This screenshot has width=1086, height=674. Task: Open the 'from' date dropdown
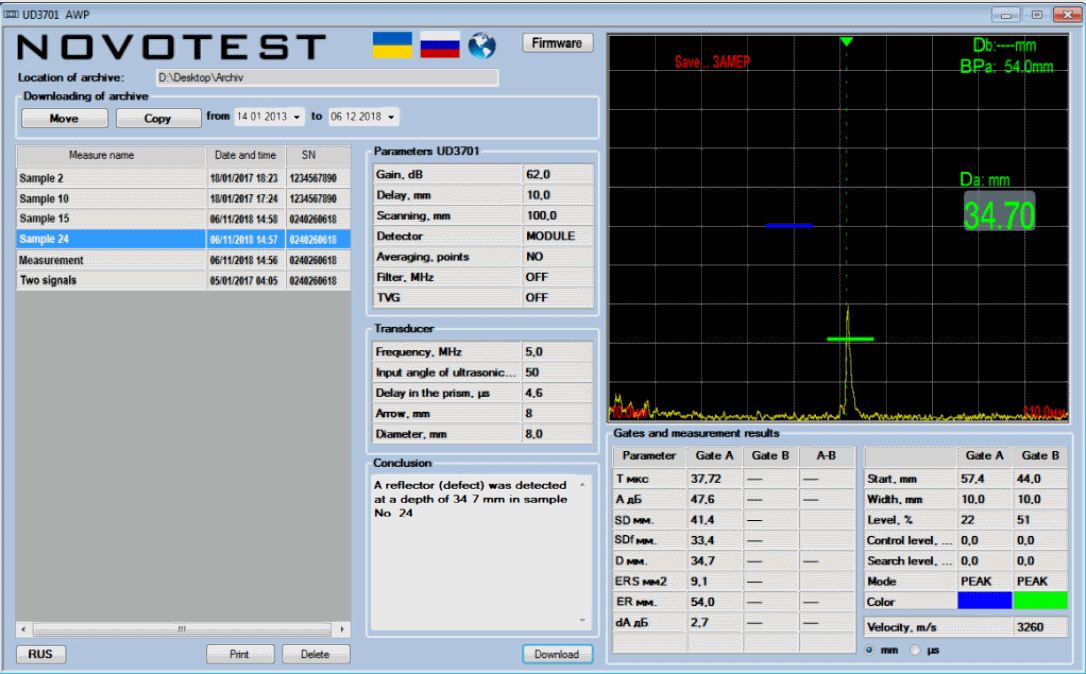click(296, 117)
